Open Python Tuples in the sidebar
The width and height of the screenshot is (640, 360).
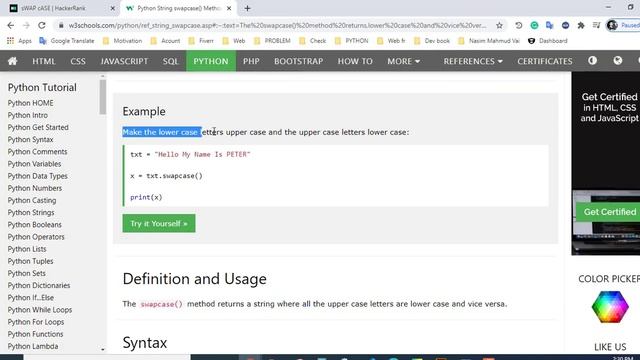[30, 261]
